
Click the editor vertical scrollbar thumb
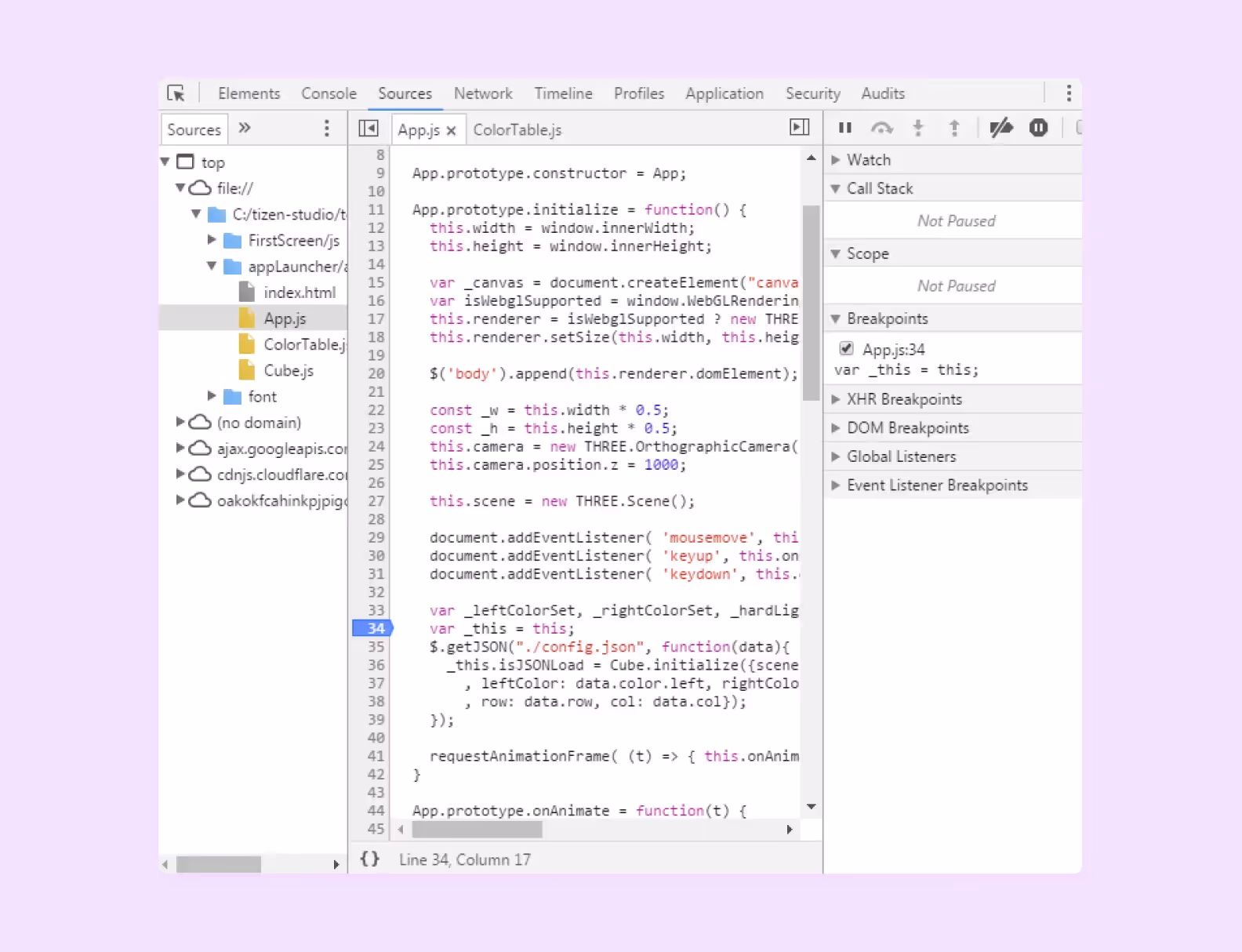(x=811, y=303)
